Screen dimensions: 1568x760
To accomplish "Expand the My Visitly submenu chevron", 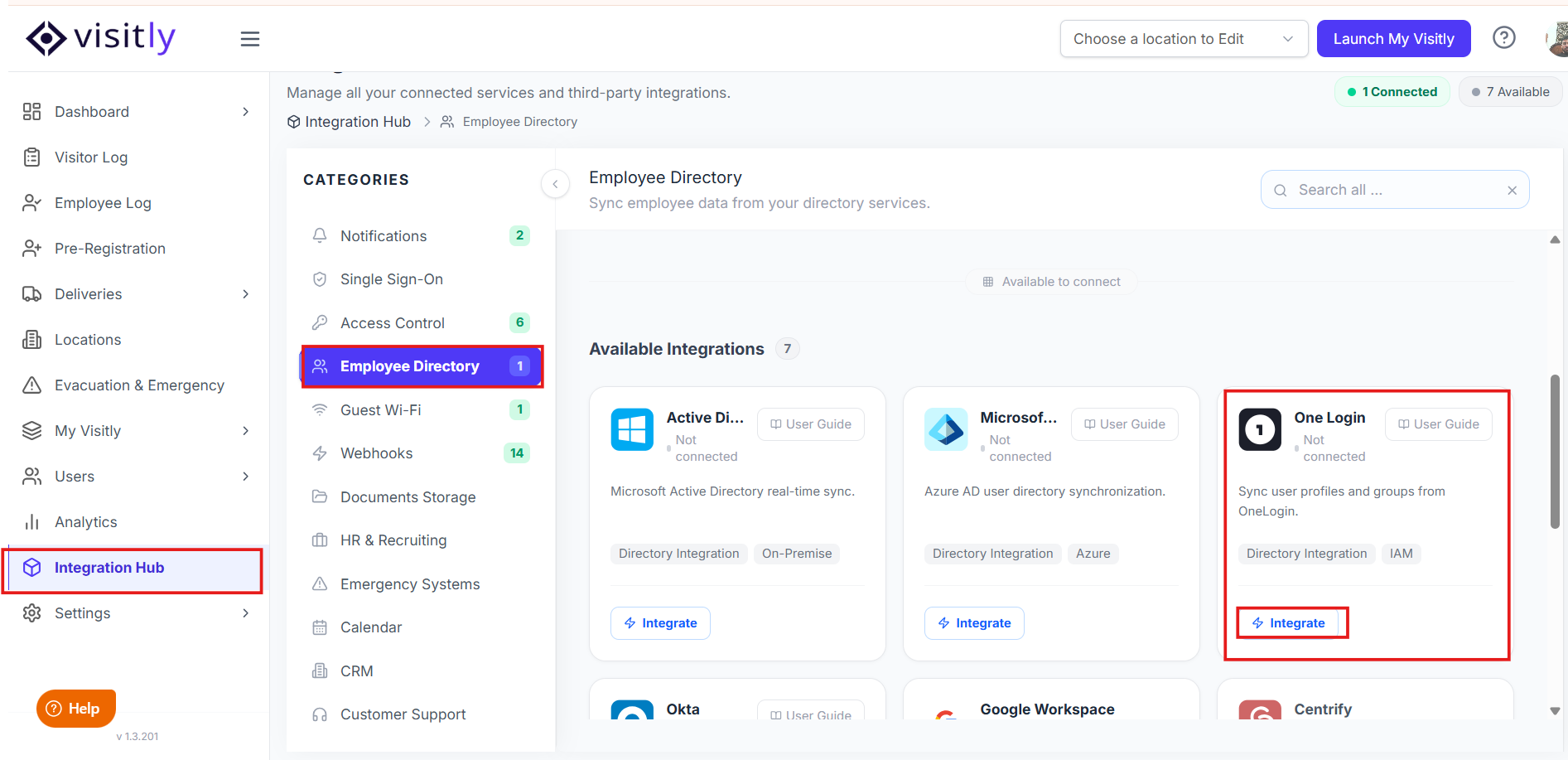I will point(246,431).
